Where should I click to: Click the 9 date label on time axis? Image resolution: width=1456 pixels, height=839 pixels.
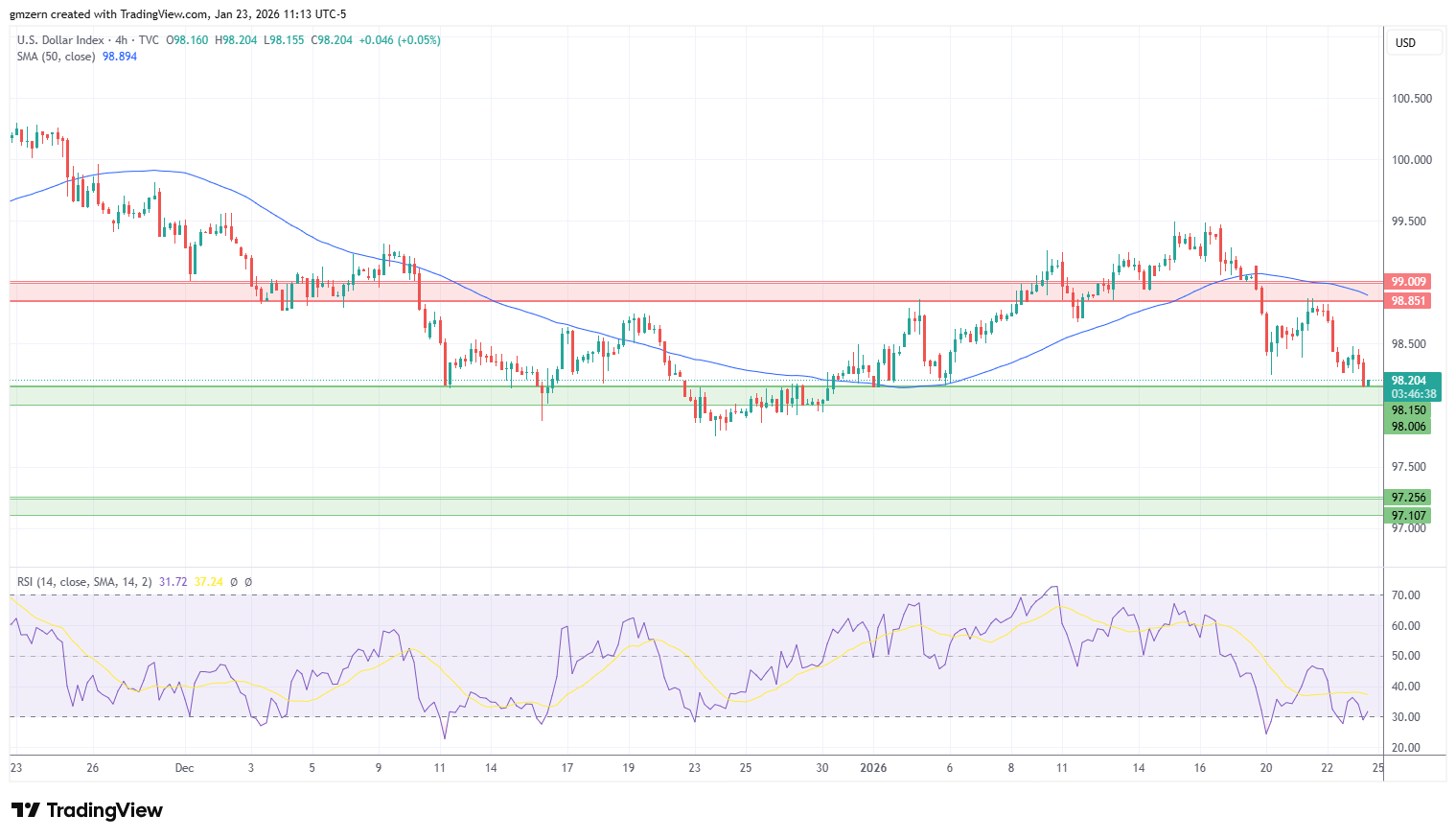[379, 768]
